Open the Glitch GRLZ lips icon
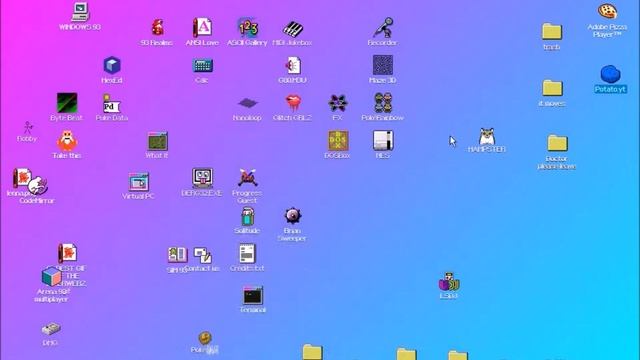The image size is (640, 360). coord(293,103)
